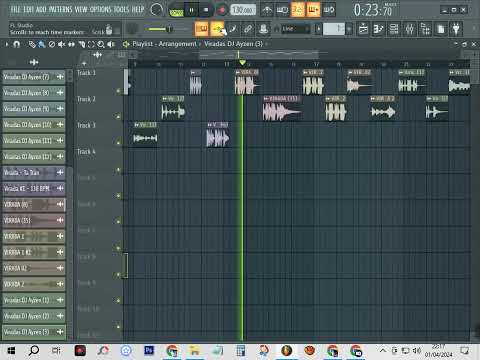Viewport: 480px width, 360px height.
Task: Stop playback with the stop button
Action: pyautogui.click(x=206, y=10)
